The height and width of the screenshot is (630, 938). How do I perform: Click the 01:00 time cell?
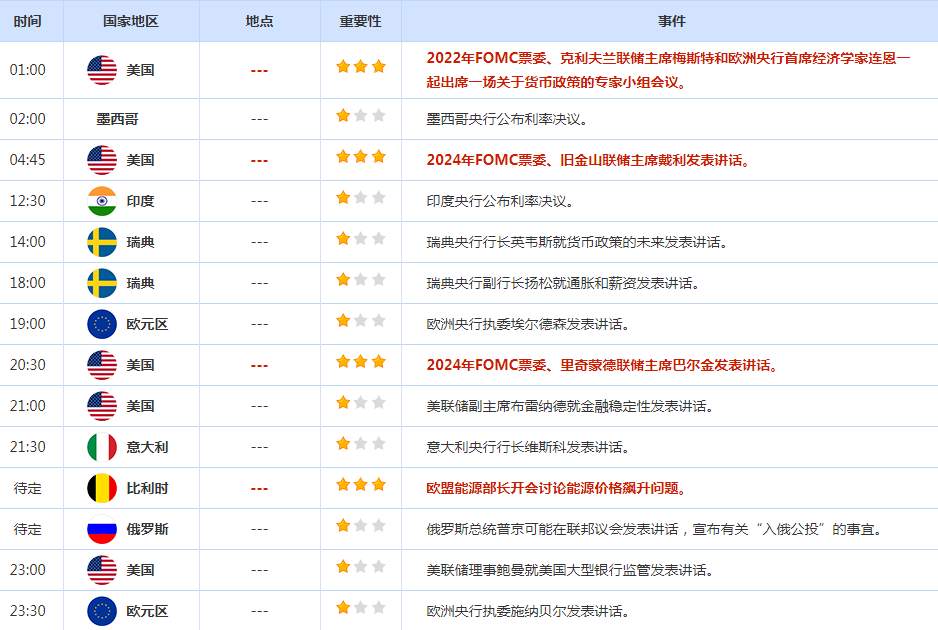[28, 70]
